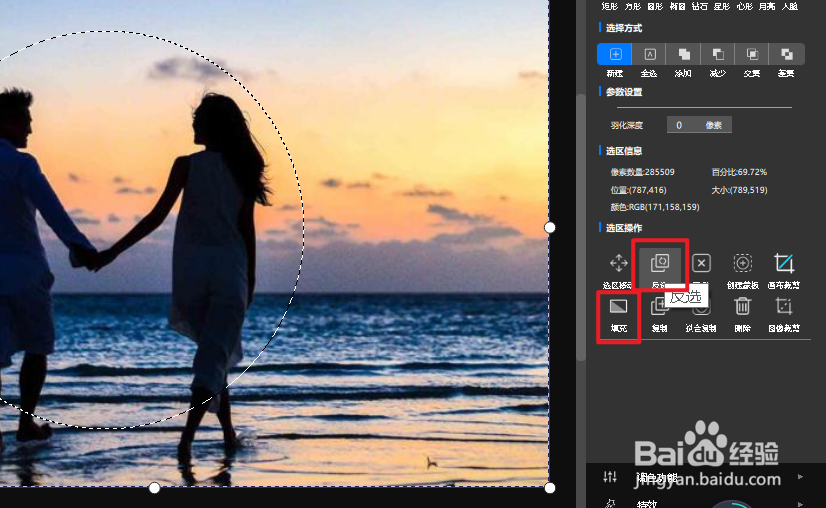The image size is (826, 508).
Task: Click the vertical scrollbar beside the canvas
Action: point(581,227)
